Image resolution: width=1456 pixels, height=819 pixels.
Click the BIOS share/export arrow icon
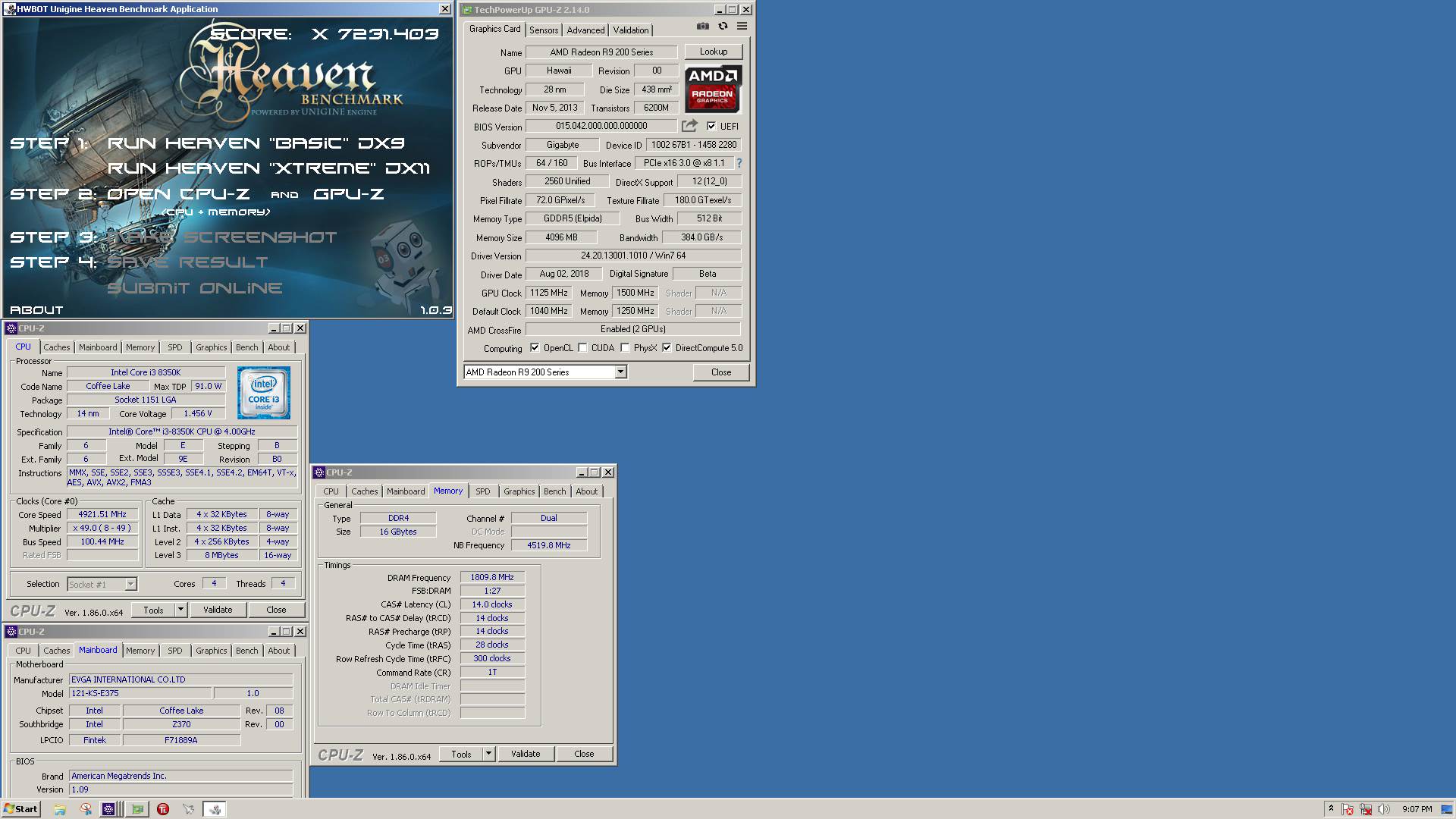coord(689,126)
